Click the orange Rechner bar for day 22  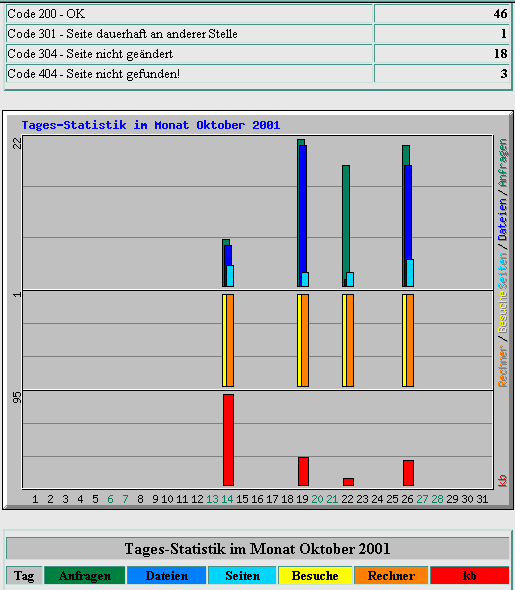pyautogui.click(x=350, y=341)
